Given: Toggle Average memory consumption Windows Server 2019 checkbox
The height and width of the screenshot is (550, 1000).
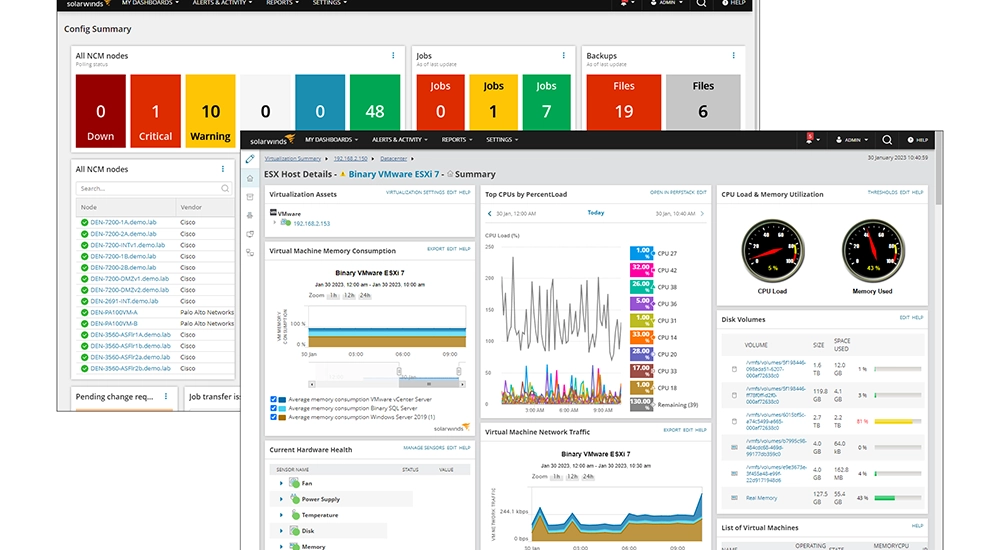Looking at the screenshot, I should tap(274, 416).
